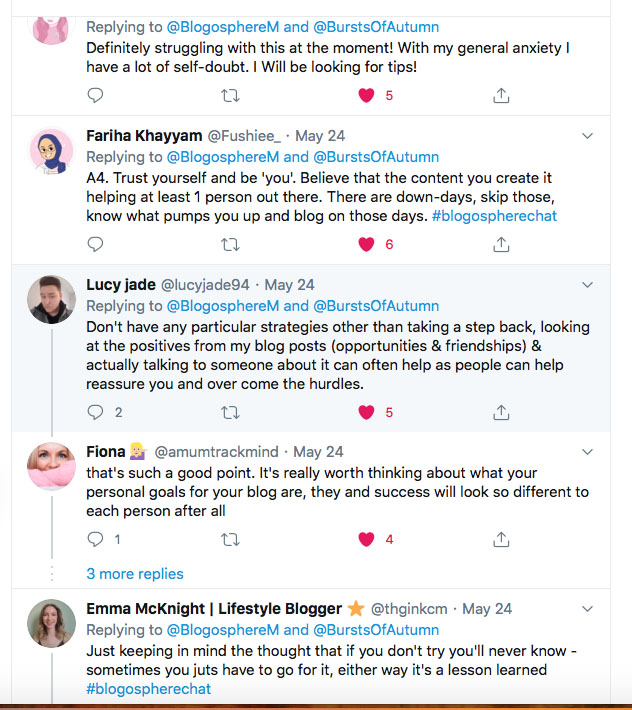Share Fiona's tweet
This screenshot has height=710, width=632.
click(x=502, y=539)
